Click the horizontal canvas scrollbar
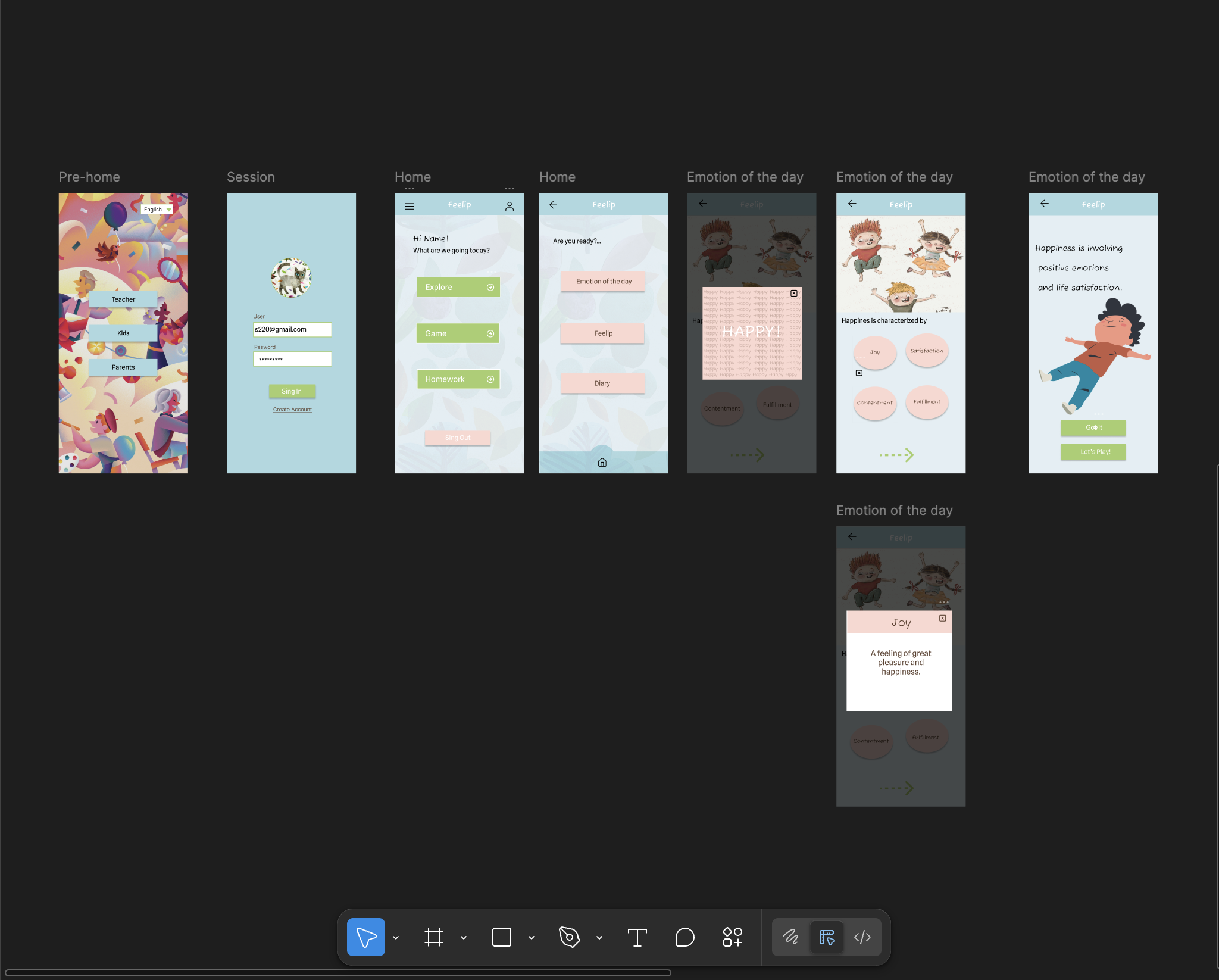 point(338,973)
